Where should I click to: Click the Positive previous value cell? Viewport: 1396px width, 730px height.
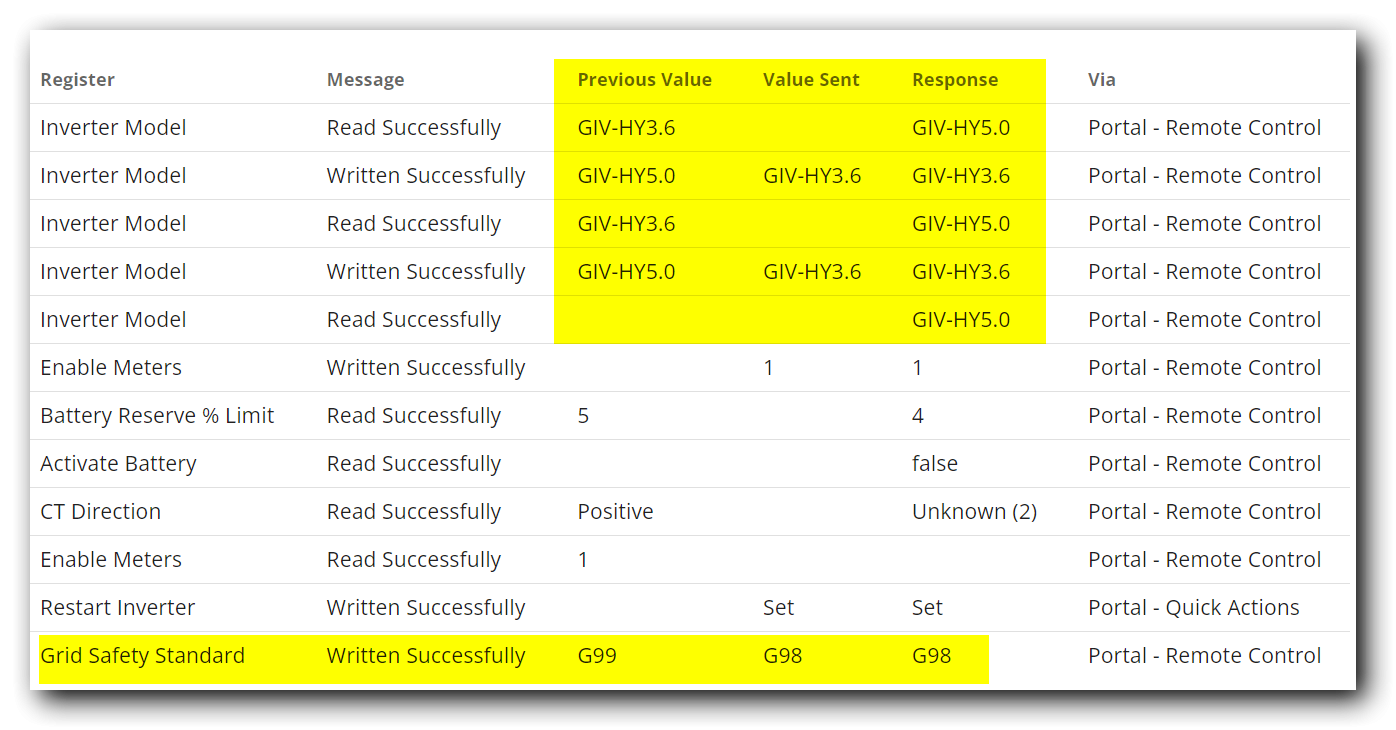(x=615, y=512)
